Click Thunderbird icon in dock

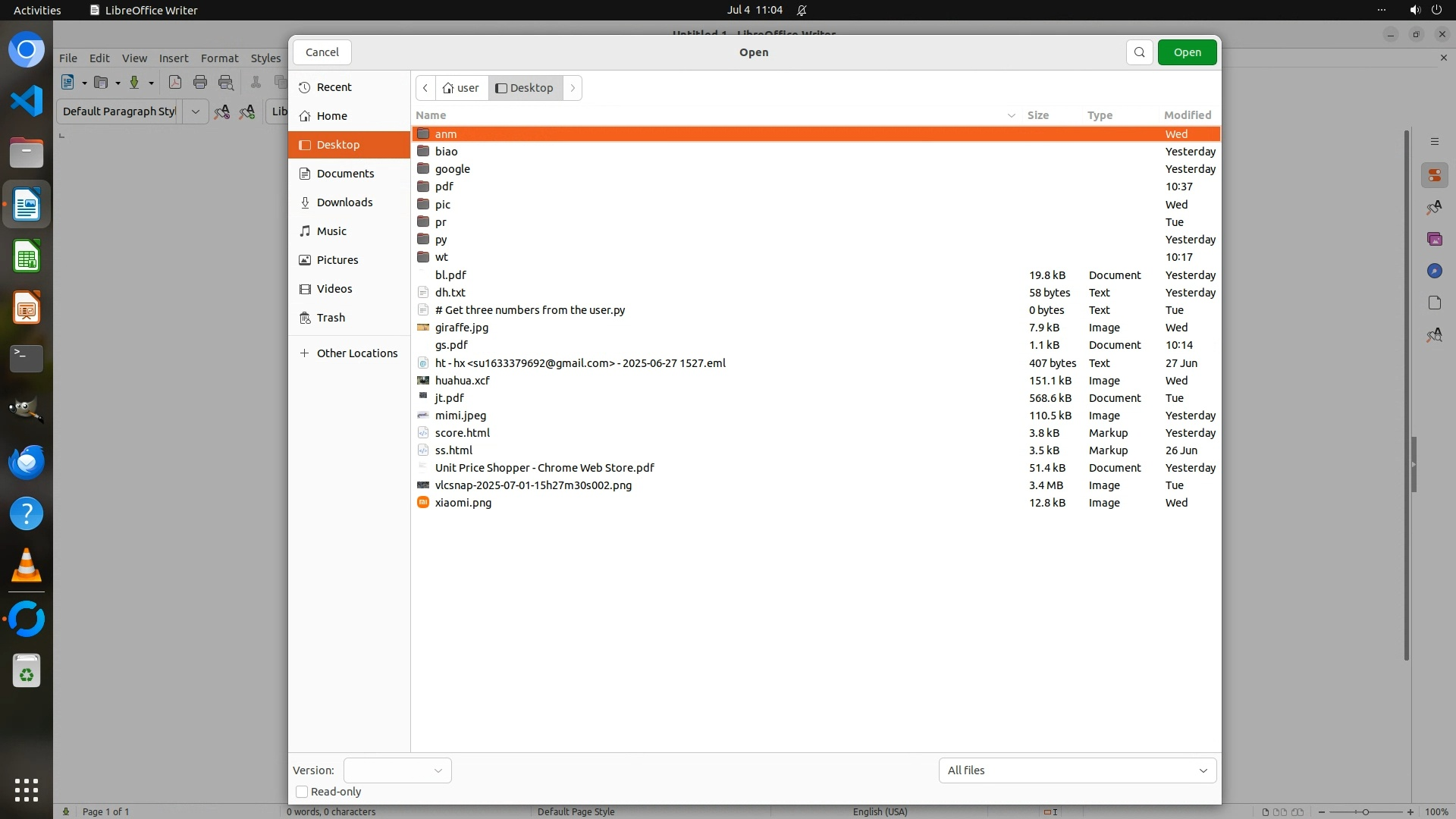tap(27, 462)
